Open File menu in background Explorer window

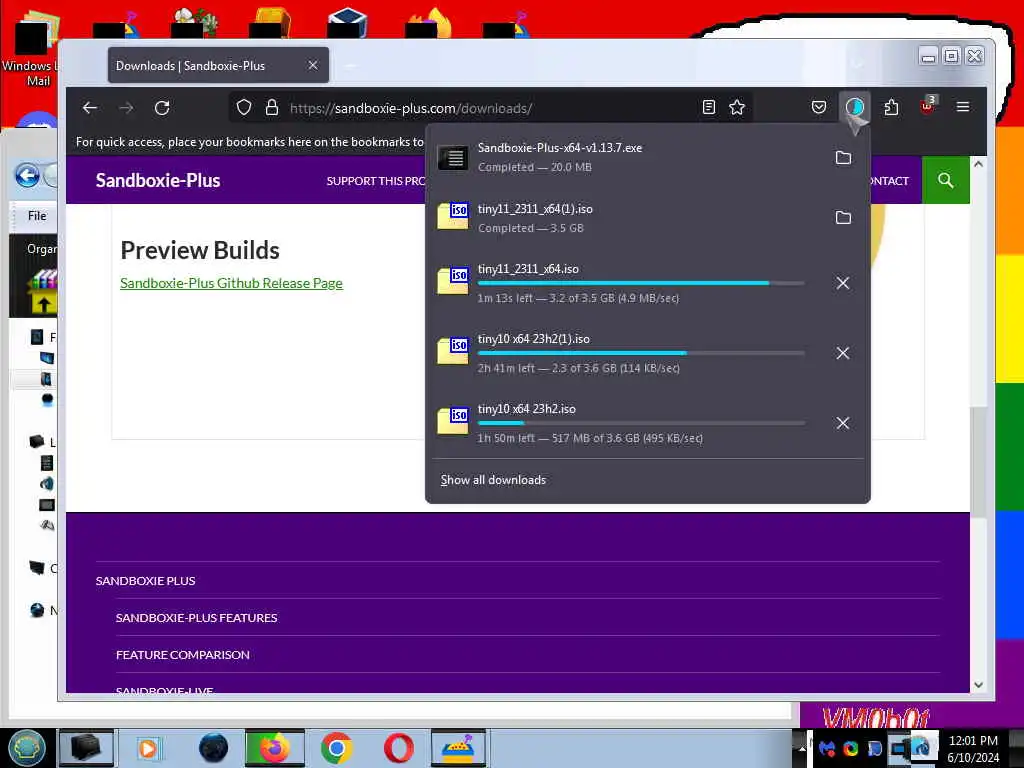[37, 216]
